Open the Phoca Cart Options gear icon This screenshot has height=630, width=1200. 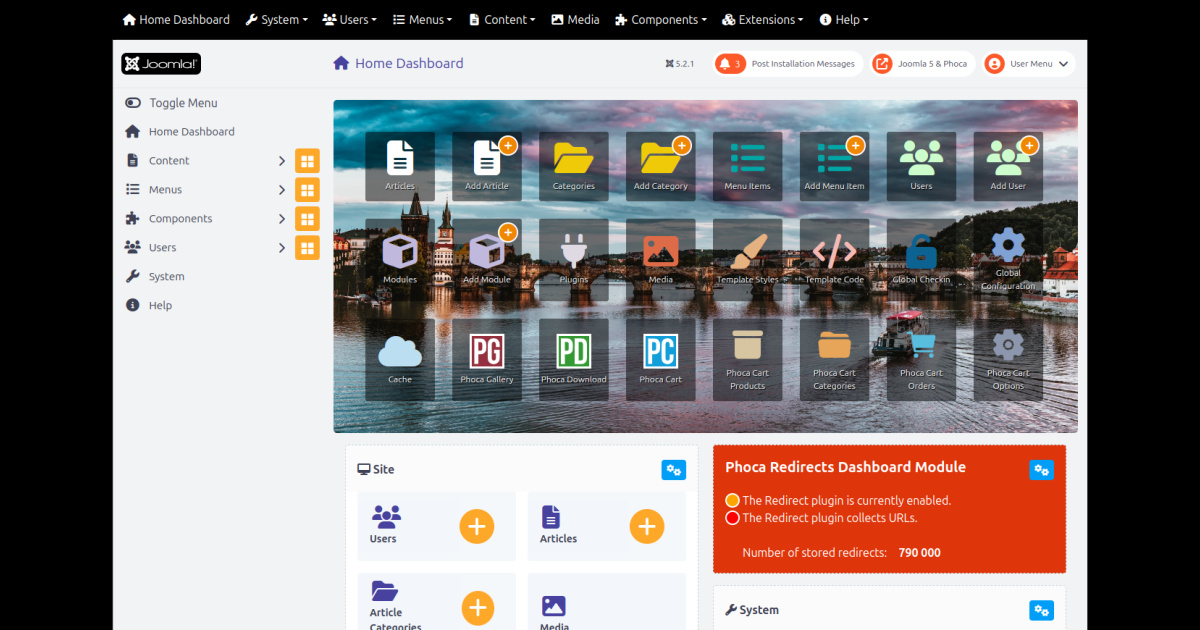tap(1008, 360)
